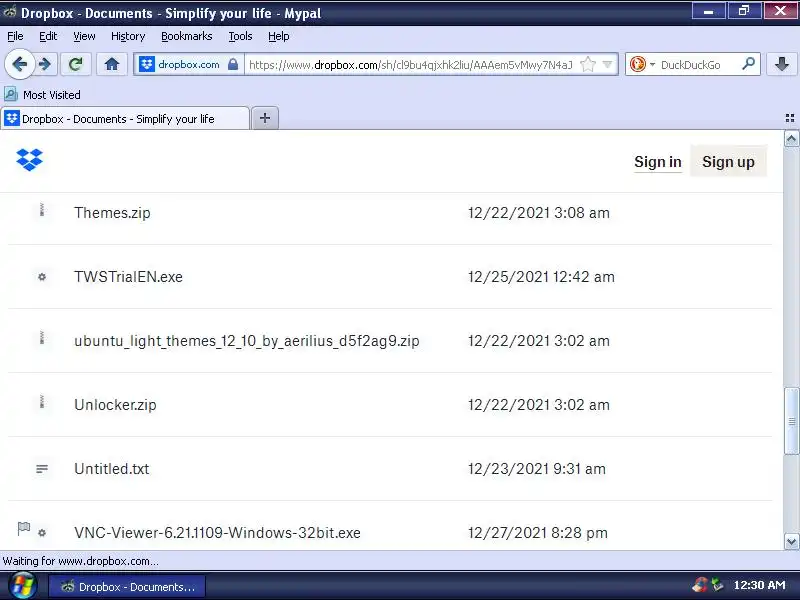Open the URL history dropdown arrow
Screen dimensions: 800x600
click(607, 64)
